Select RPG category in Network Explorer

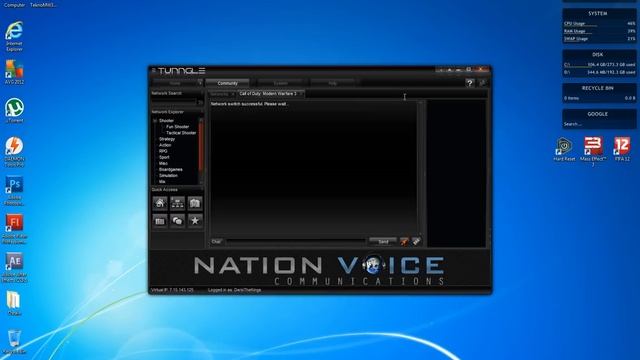163,151
